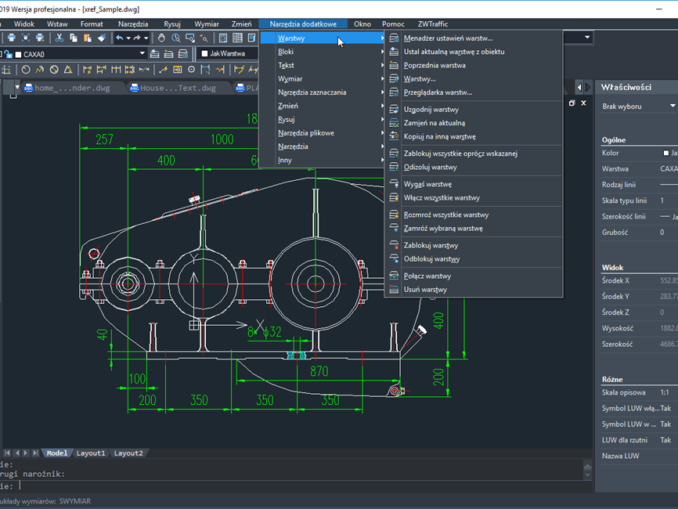Click the Kolor property swatch in Właściwości
The height and width of the screenshot is (509, 678).
(x=666, y=153)
